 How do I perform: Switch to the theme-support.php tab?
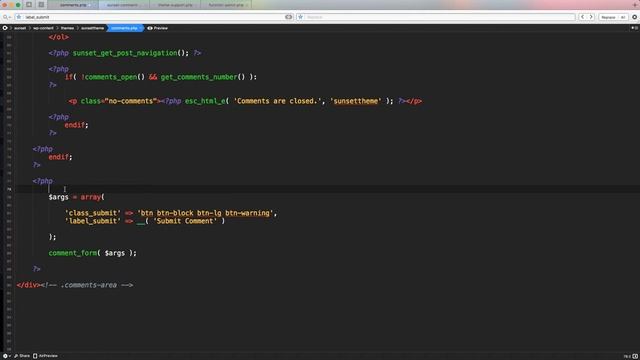[175, 5]
